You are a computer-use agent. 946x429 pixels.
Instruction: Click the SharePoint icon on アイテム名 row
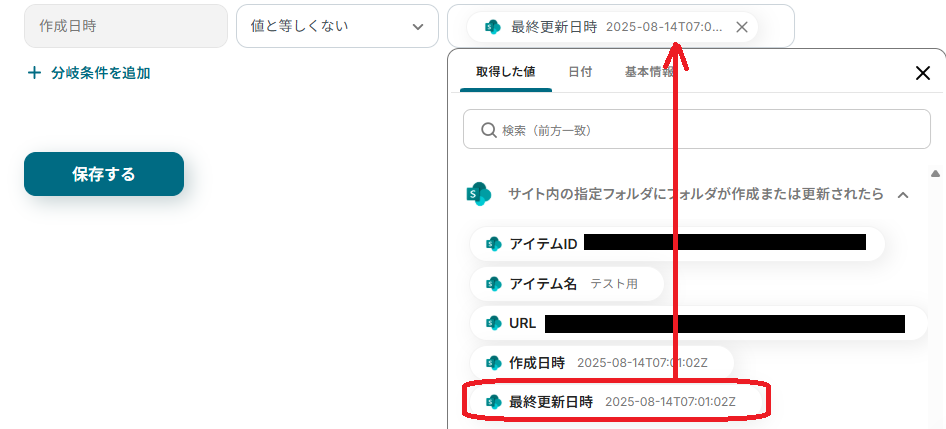pyautogui.click(x=494, y=284)
